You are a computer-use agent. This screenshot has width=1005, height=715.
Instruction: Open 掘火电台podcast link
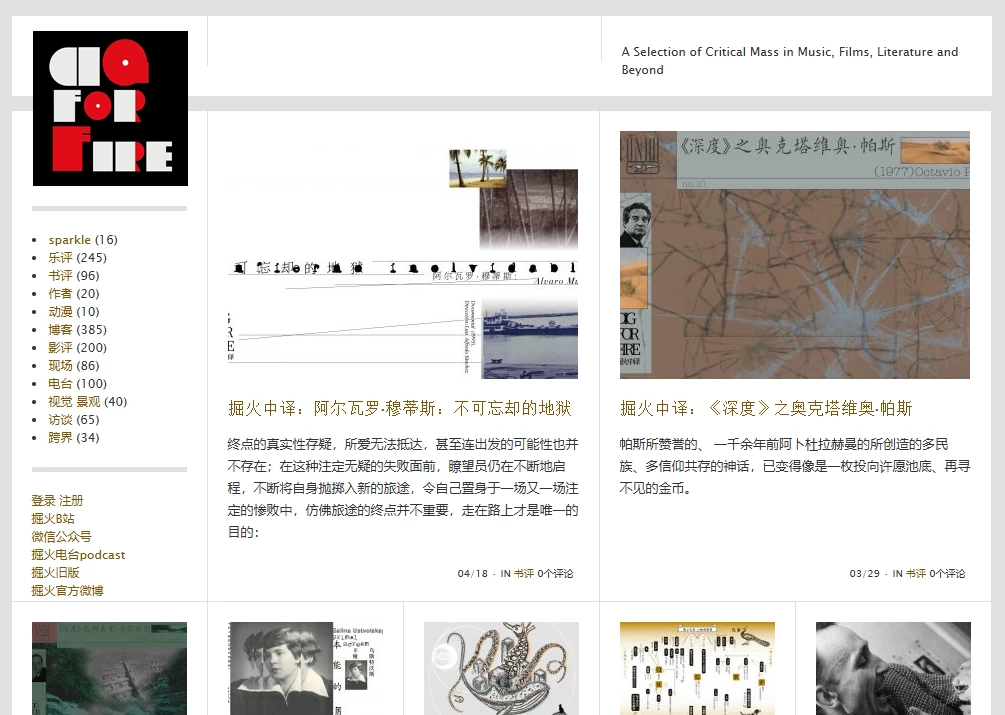coord(78,555)
